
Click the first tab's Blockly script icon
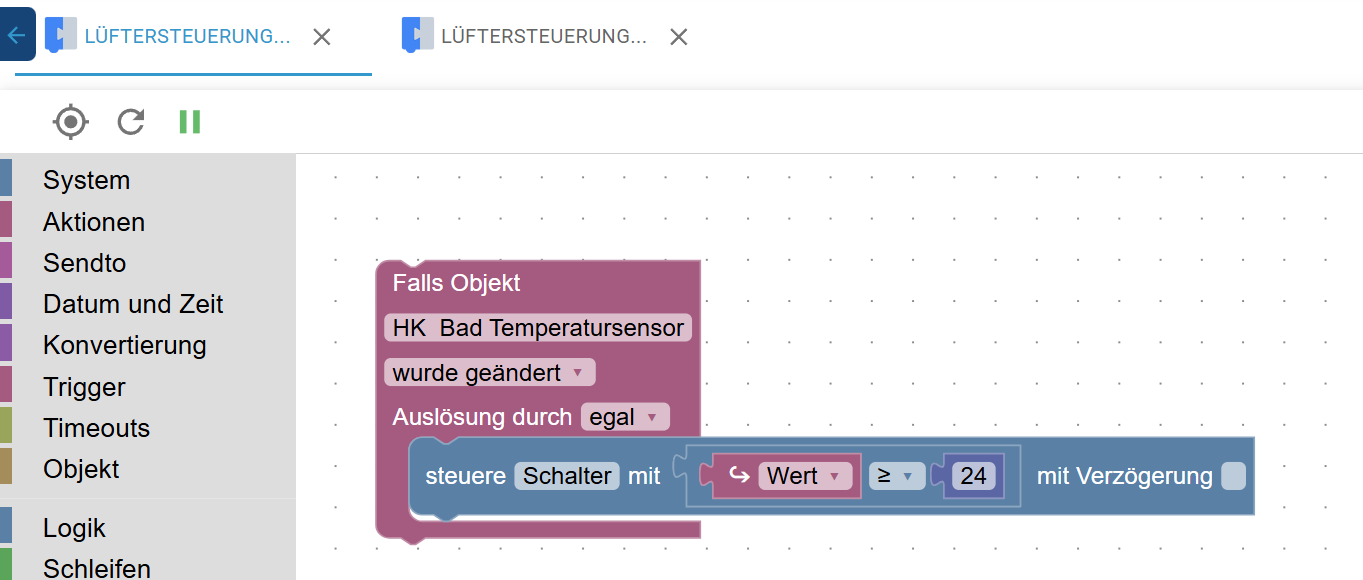pos(61,35)
